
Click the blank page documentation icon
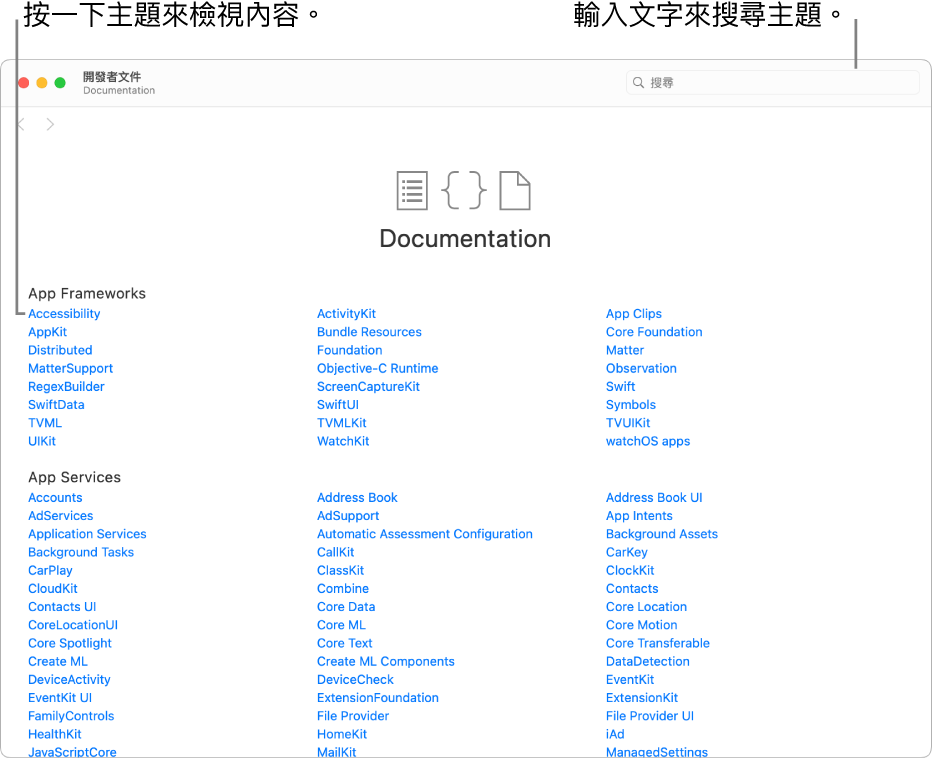tap(515, 191)
